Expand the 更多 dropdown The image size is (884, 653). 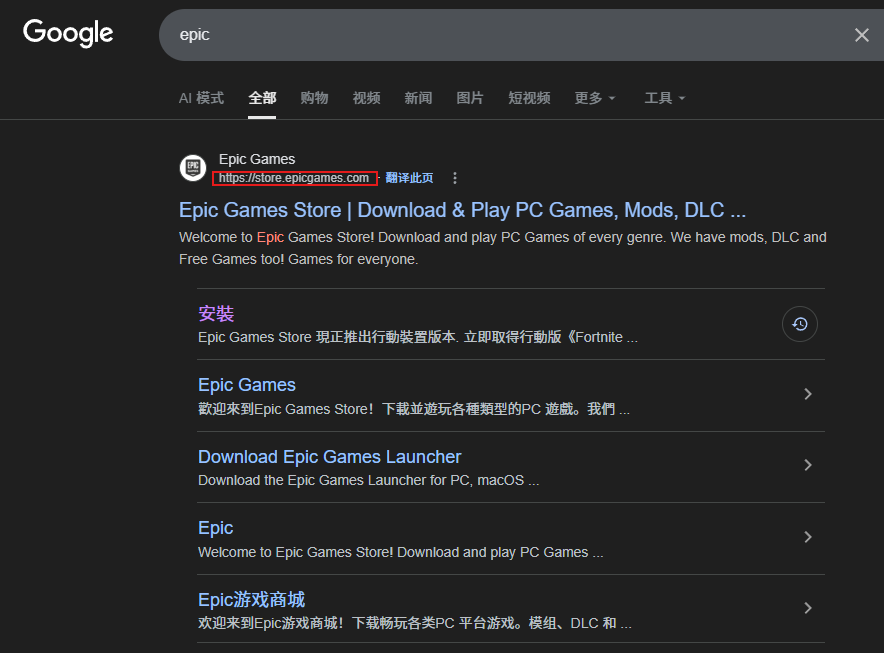(595, 98)
